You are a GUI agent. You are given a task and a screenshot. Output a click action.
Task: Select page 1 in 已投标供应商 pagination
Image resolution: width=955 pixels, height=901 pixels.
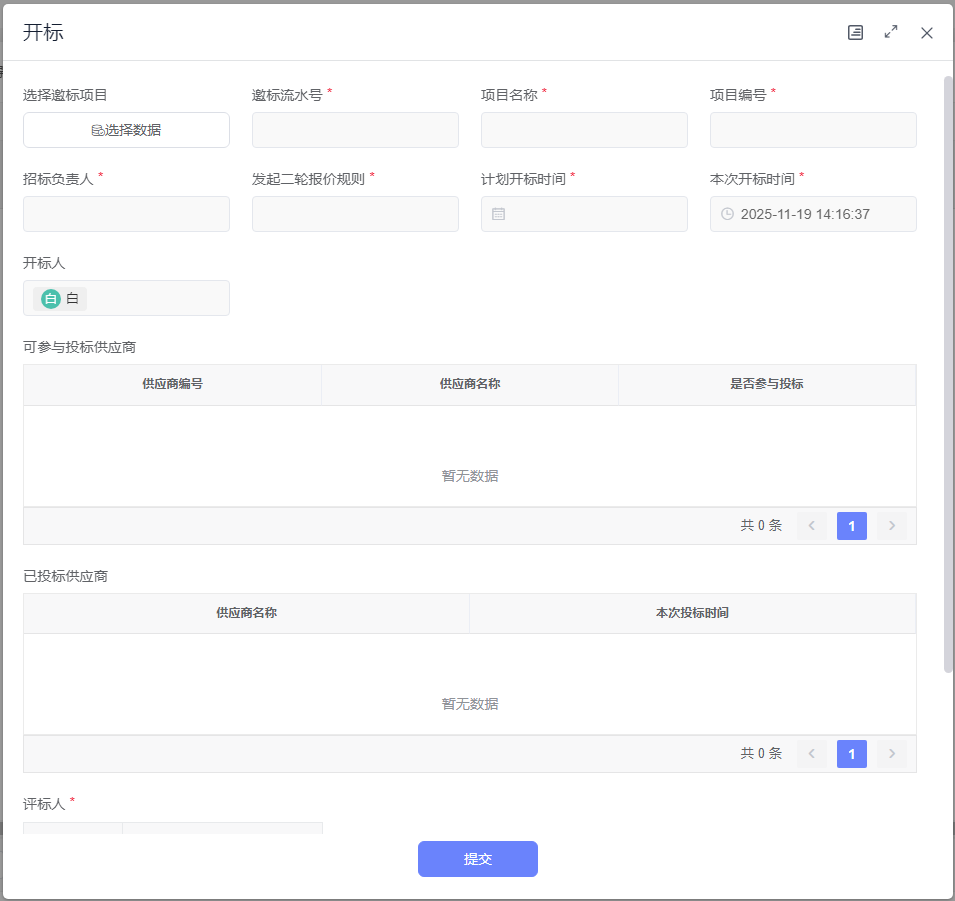coord(852,754)
